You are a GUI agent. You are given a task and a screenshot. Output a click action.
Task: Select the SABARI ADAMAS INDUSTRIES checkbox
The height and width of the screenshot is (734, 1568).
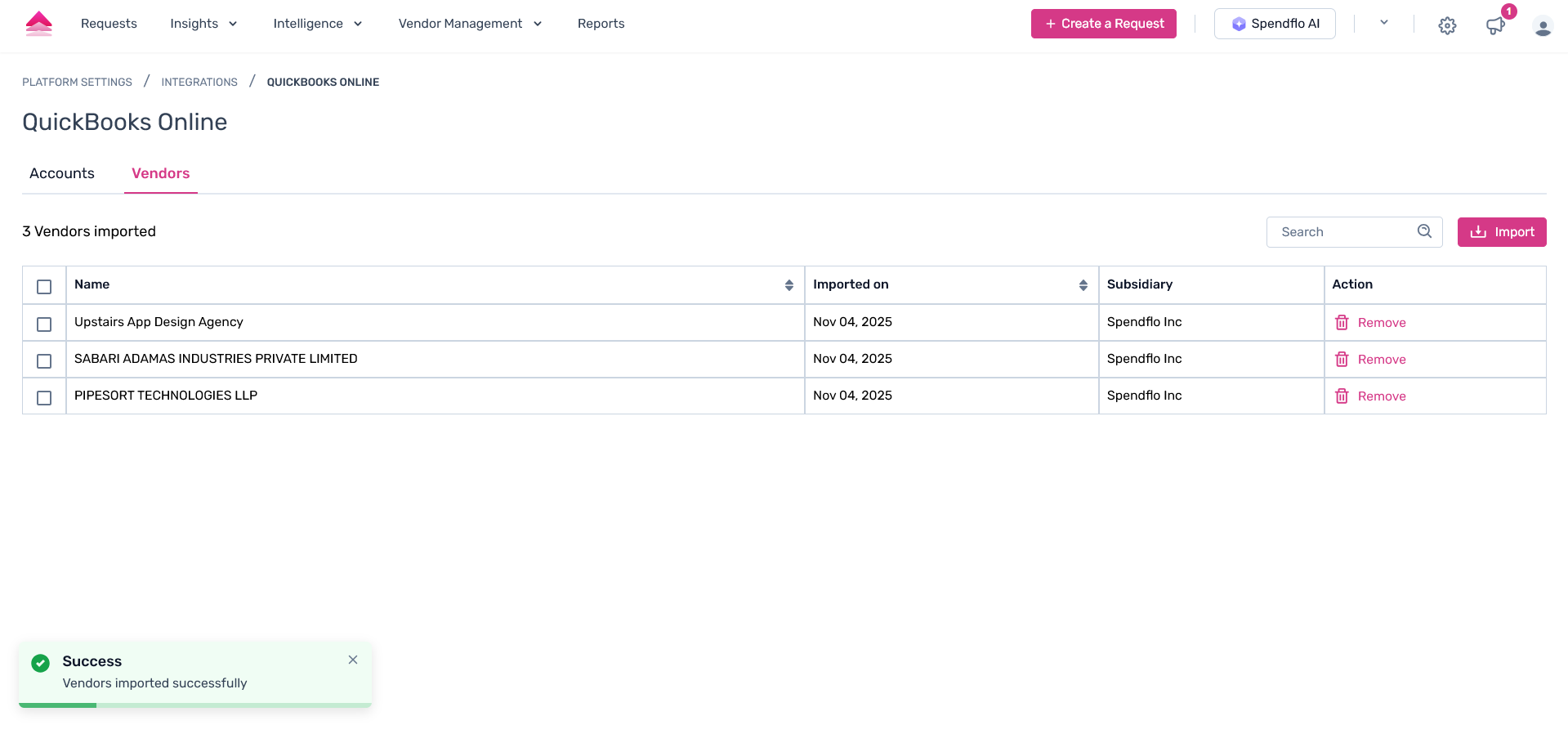pos(44,361)
